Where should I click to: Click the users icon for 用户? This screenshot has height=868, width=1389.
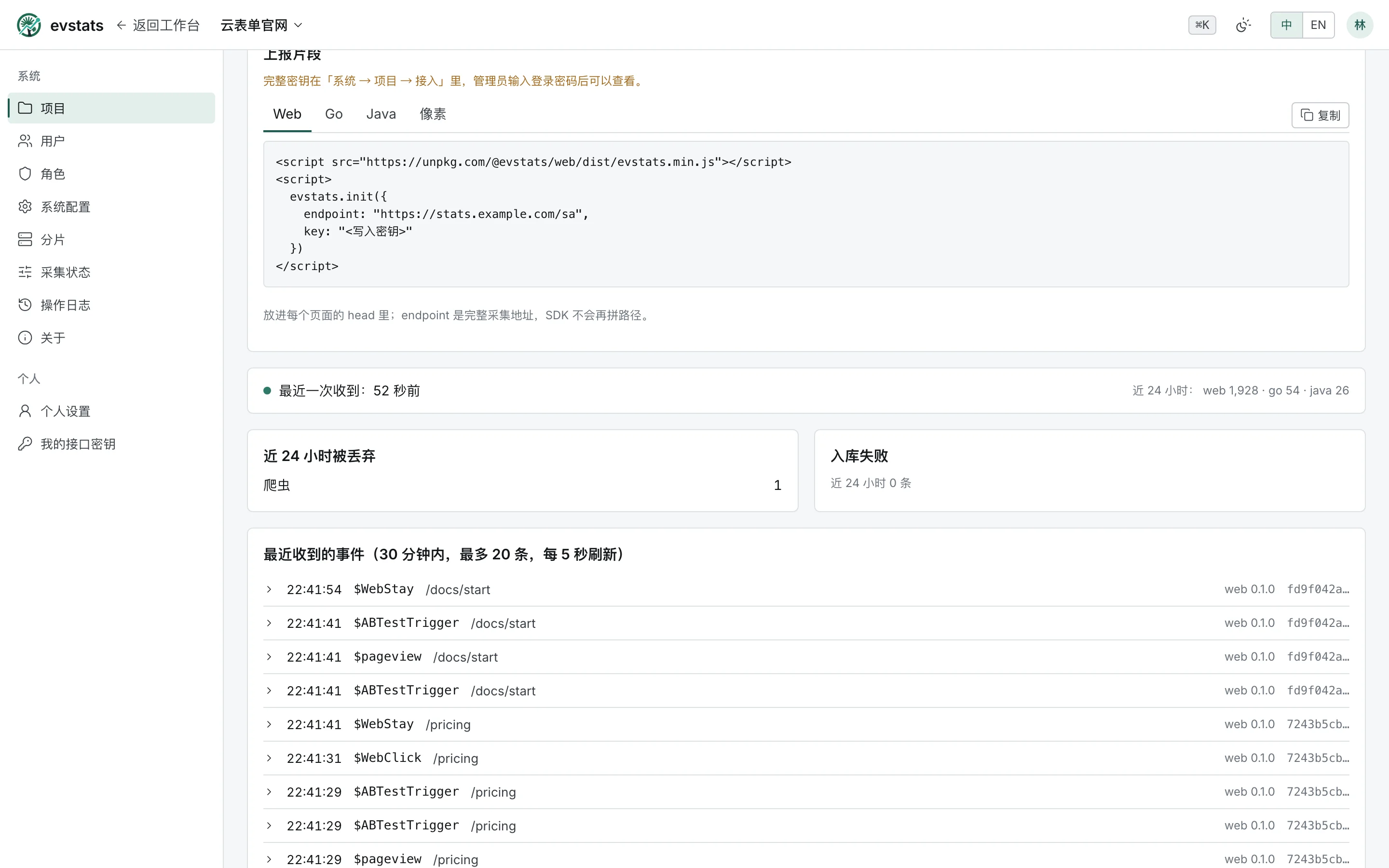[25, 141]
